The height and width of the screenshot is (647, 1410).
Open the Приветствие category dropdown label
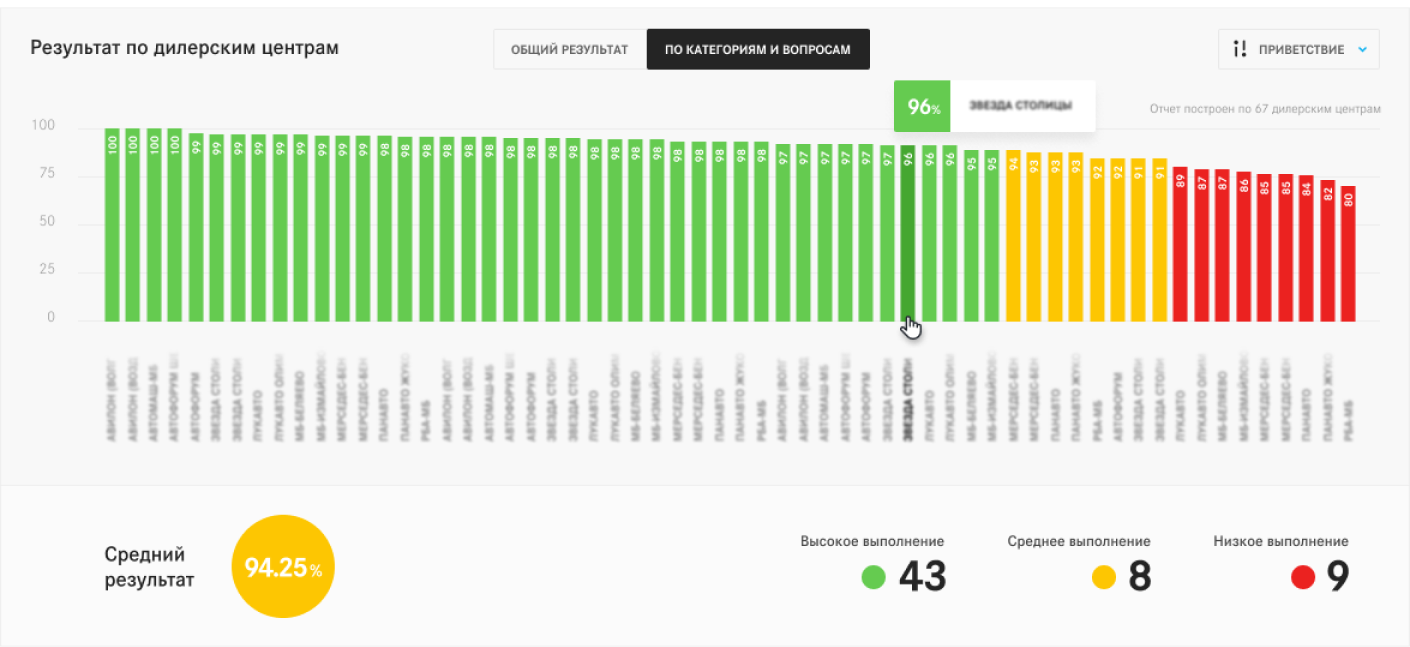(x=1301, y=49)
